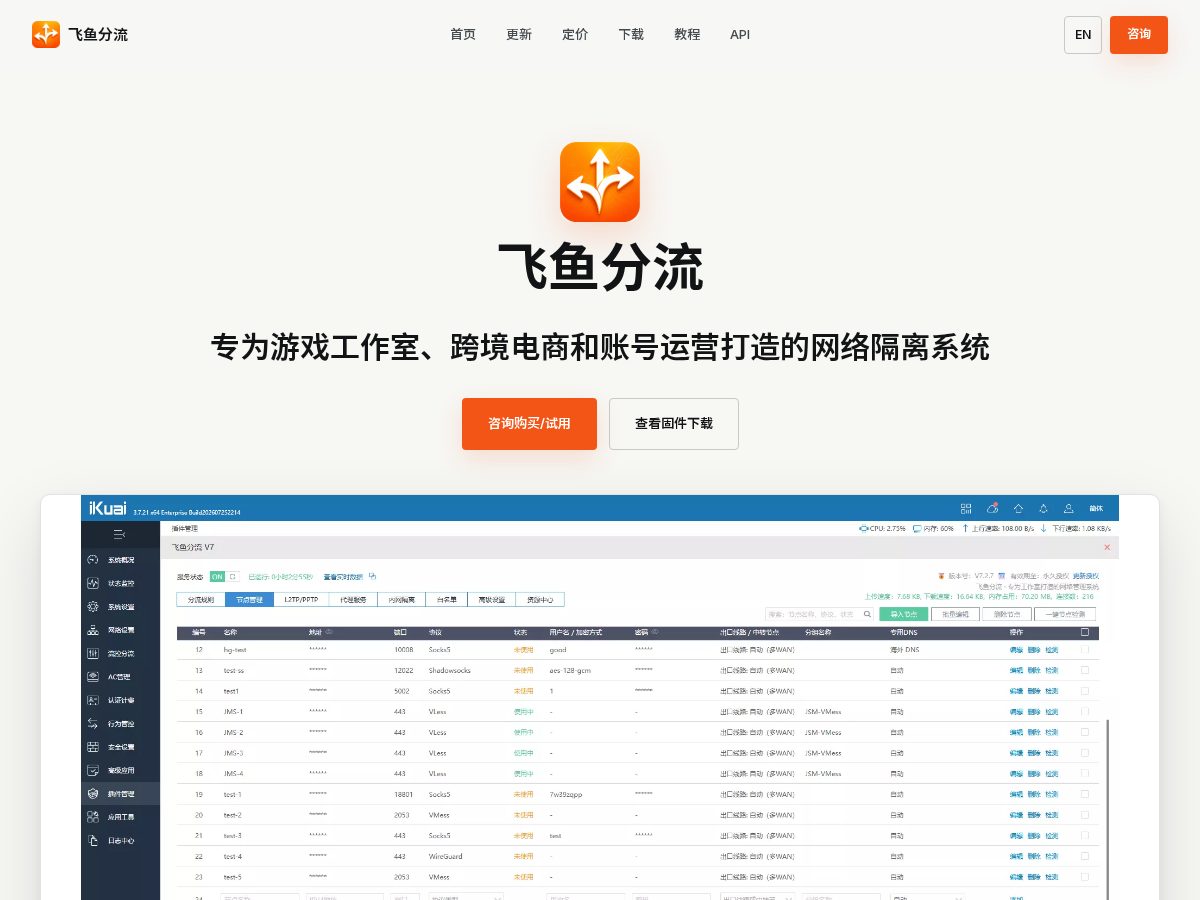Open 教程 in the site navigation
Screen dimensions: 1200x900
(687, 34)
